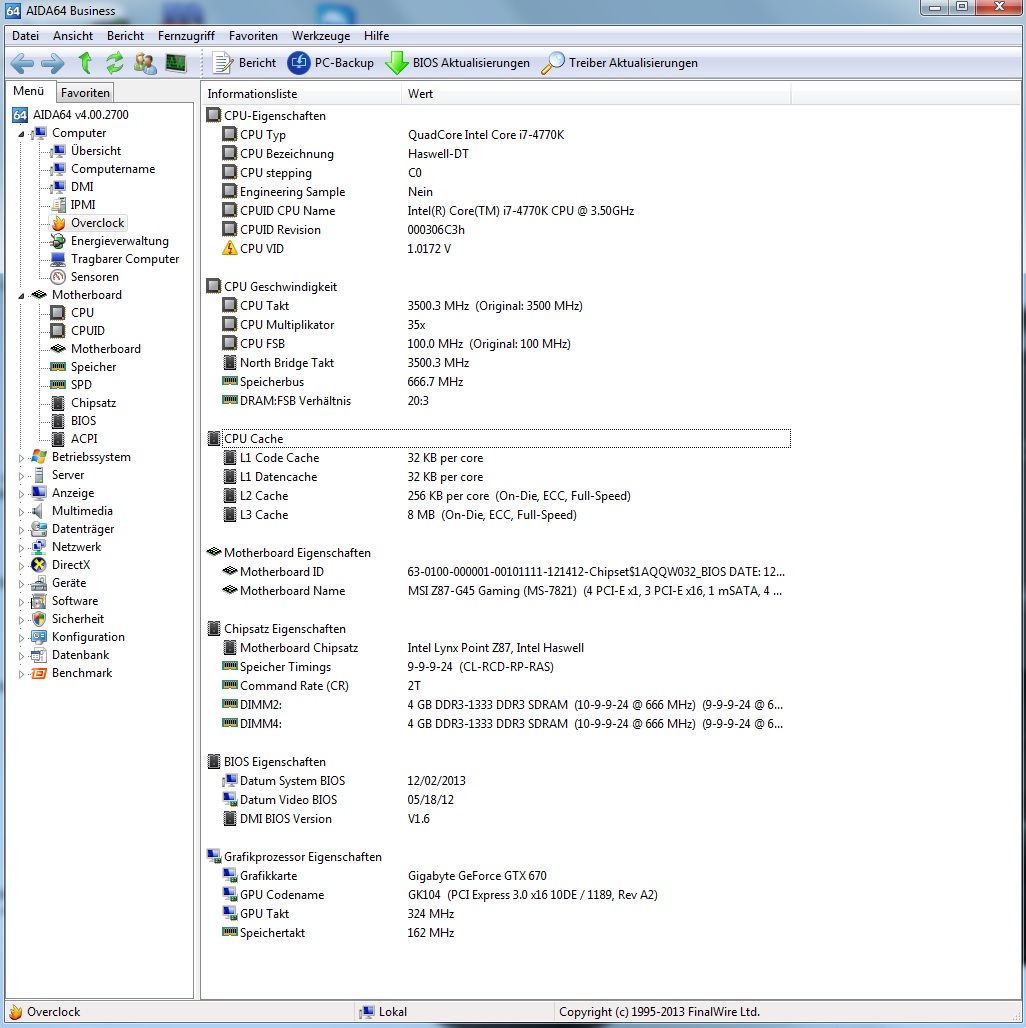
Task: Select the SPD tree item
Action: point(81,385)
